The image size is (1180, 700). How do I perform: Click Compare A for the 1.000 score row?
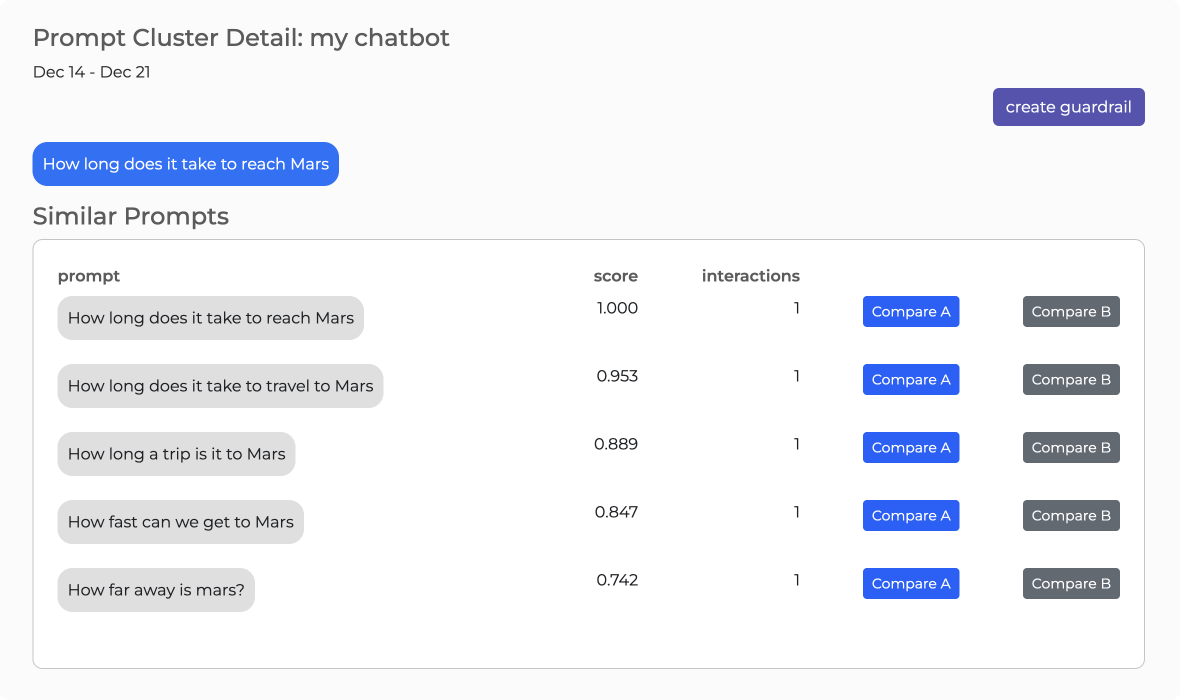coord(910,311)
